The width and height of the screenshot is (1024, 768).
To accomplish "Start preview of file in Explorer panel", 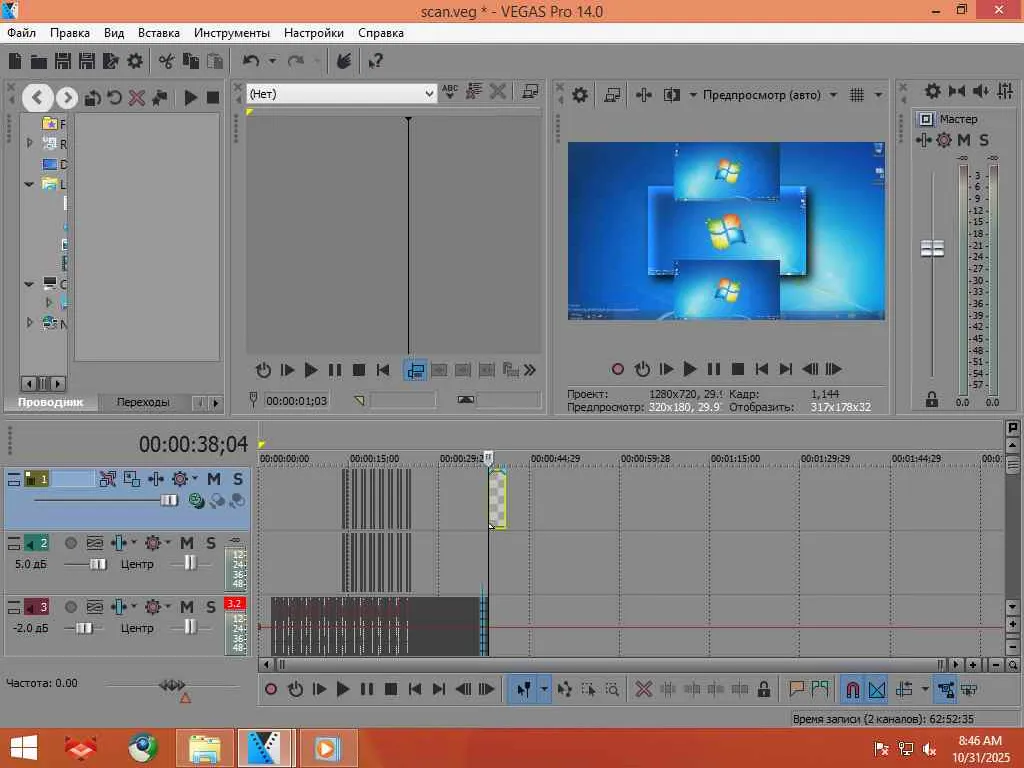I will click(191, 98).
